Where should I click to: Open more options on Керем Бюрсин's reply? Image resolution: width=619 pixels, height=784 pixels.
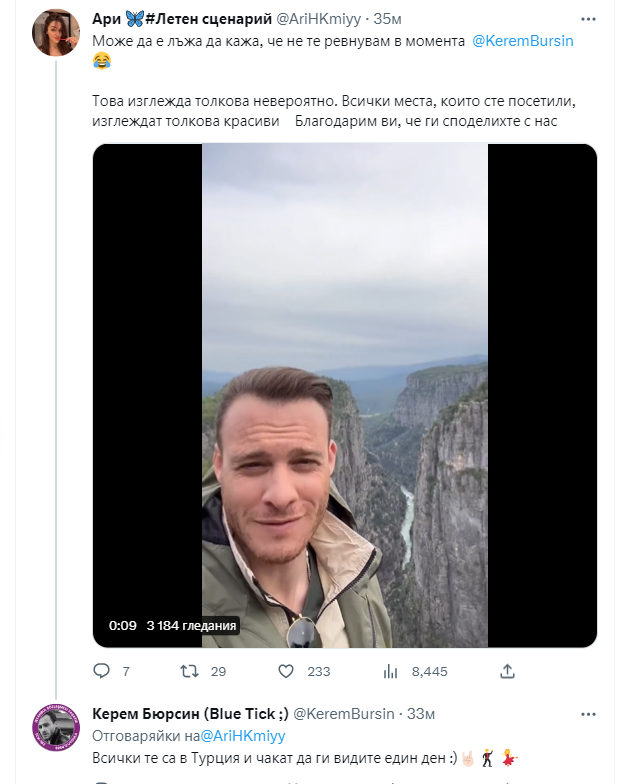pyautogui.click(x=587, y=714)
